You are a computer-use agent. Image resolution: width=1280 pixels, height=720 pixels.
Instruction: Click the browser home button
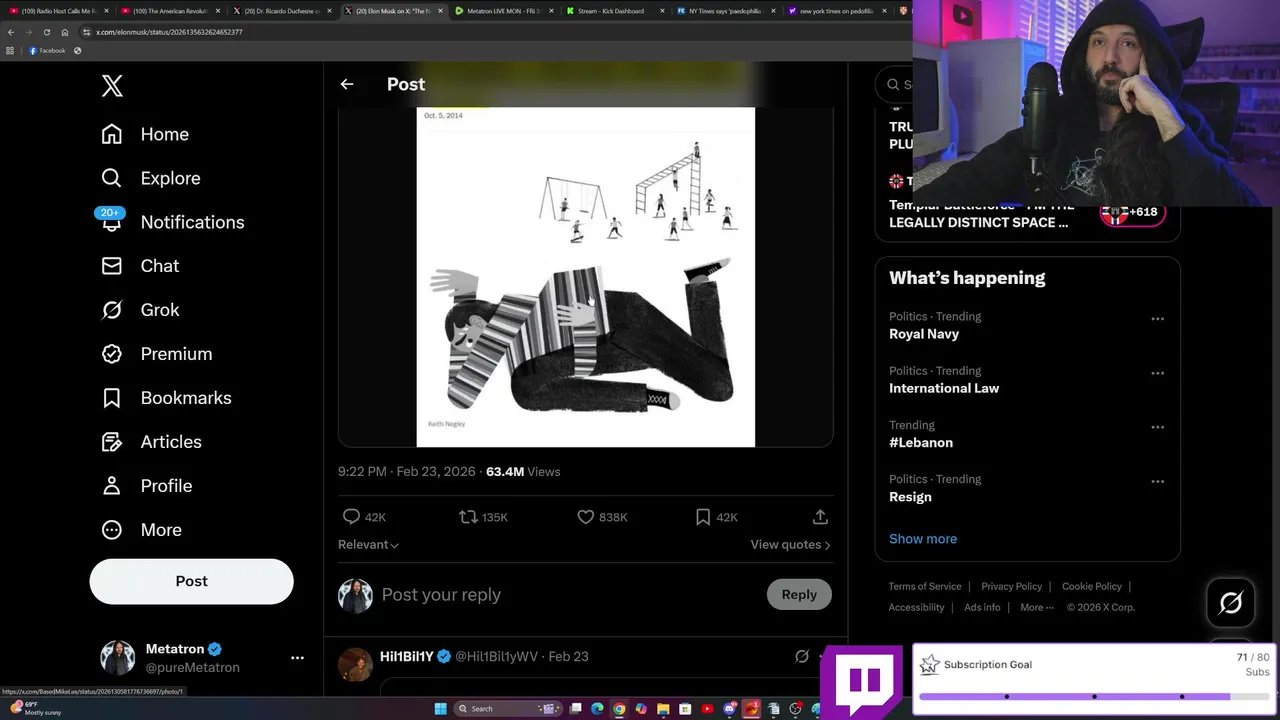point(65,32)
